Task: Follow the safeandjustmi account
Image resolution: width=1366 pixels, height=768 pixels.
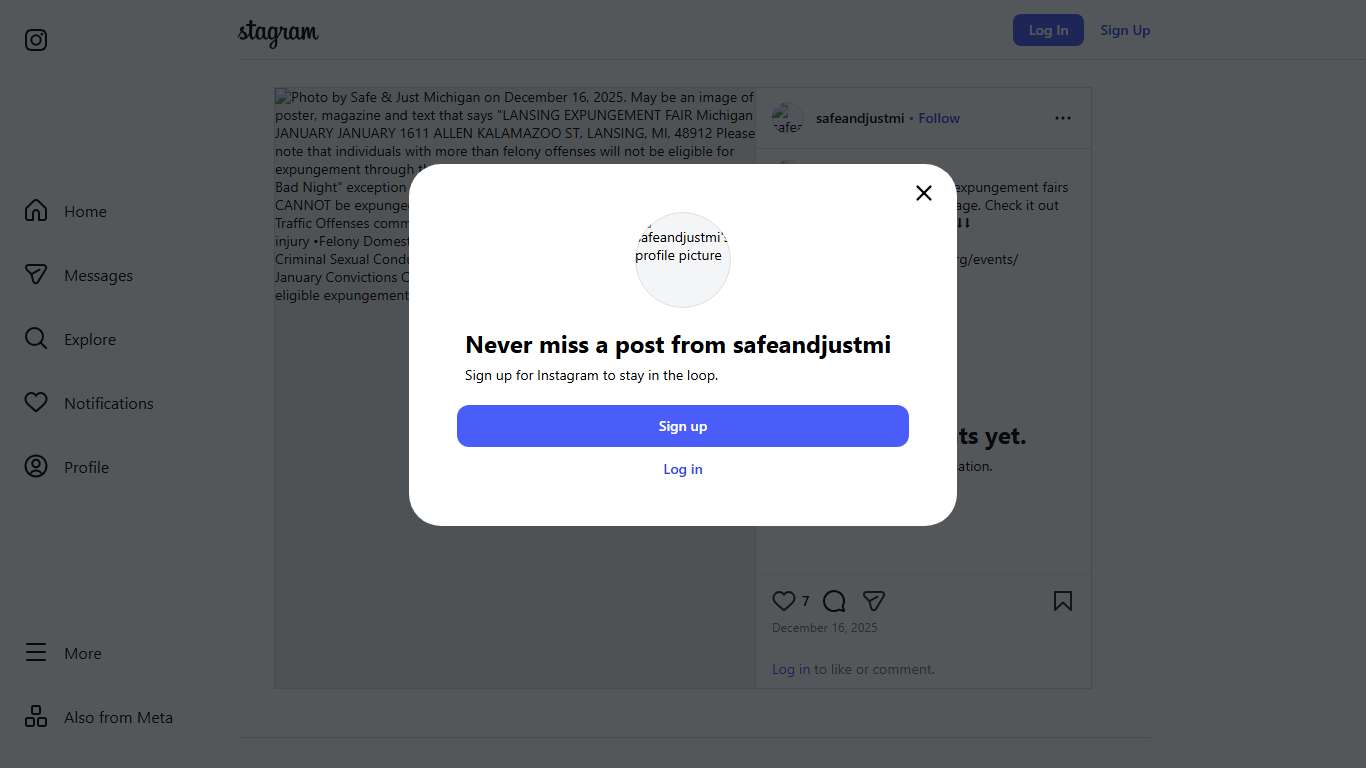Action: pos(939,118)
